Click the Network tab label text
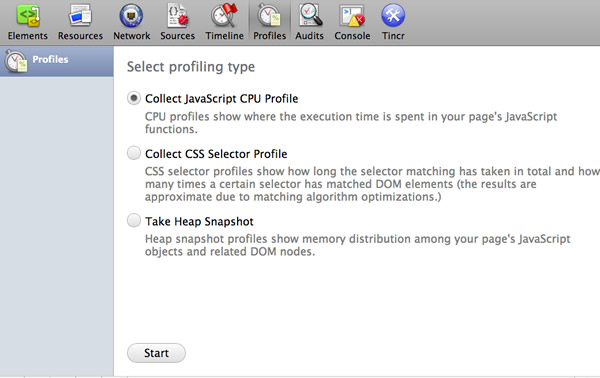Screen dimensions: 600x378 [132, 36]
